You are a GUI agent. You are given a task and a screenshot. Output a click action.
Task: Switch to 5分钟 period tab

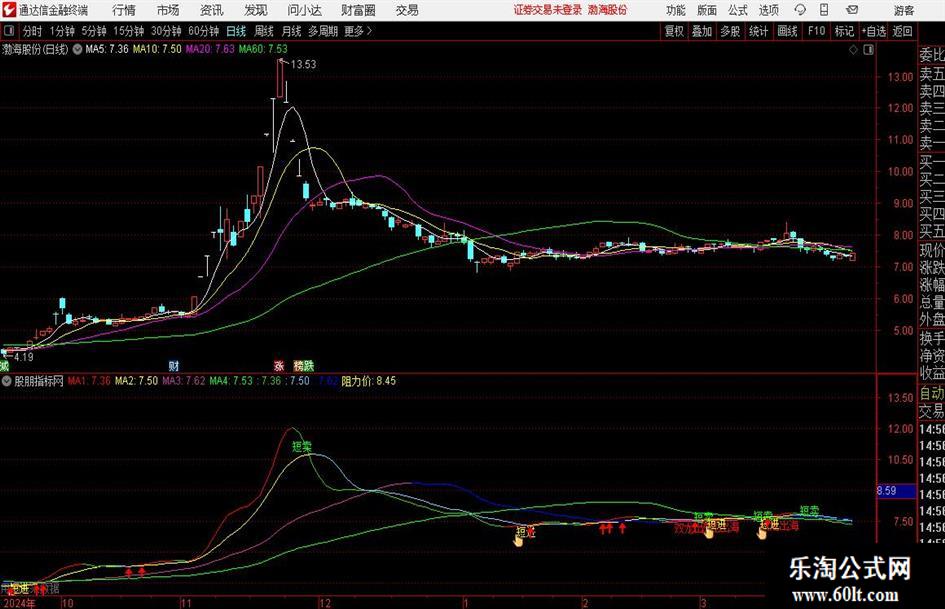click(93, 31)
